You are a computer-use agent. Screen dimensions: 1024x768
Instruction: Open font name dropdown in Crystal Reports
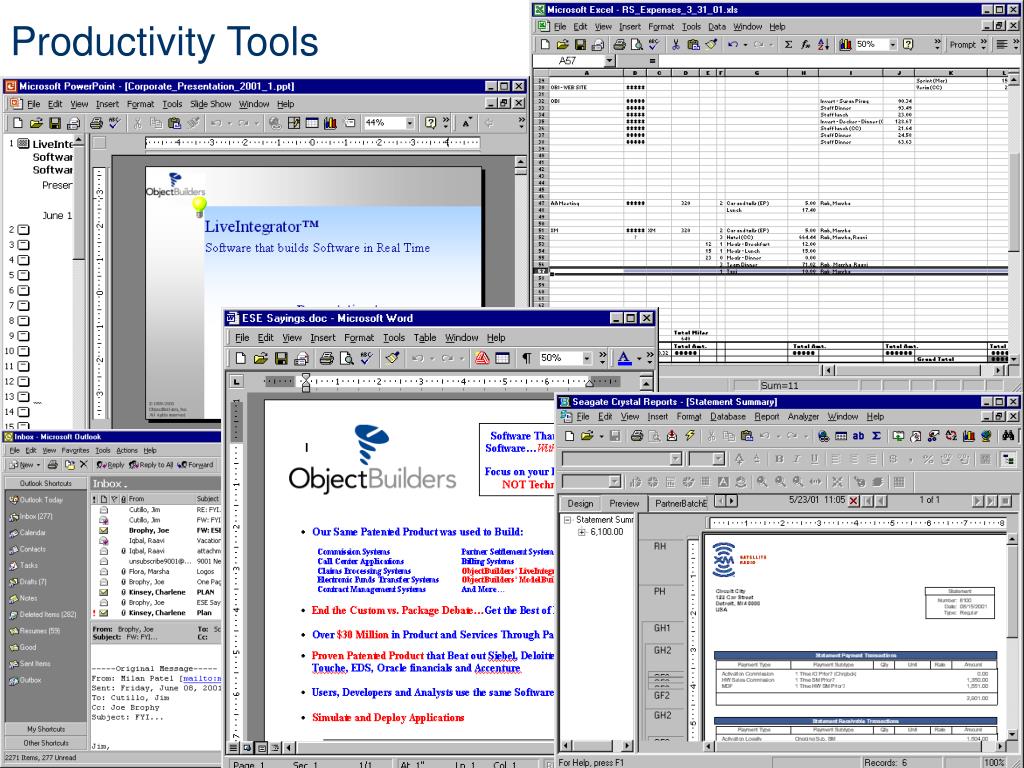(676, 459)
